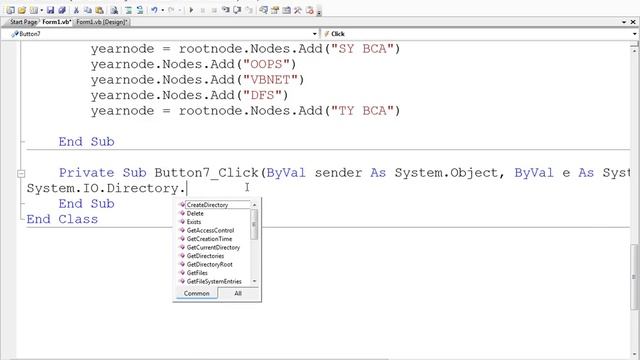640x360 pixels.
Task: Click the "TY BCA" string literal
Action: point(362,111)
